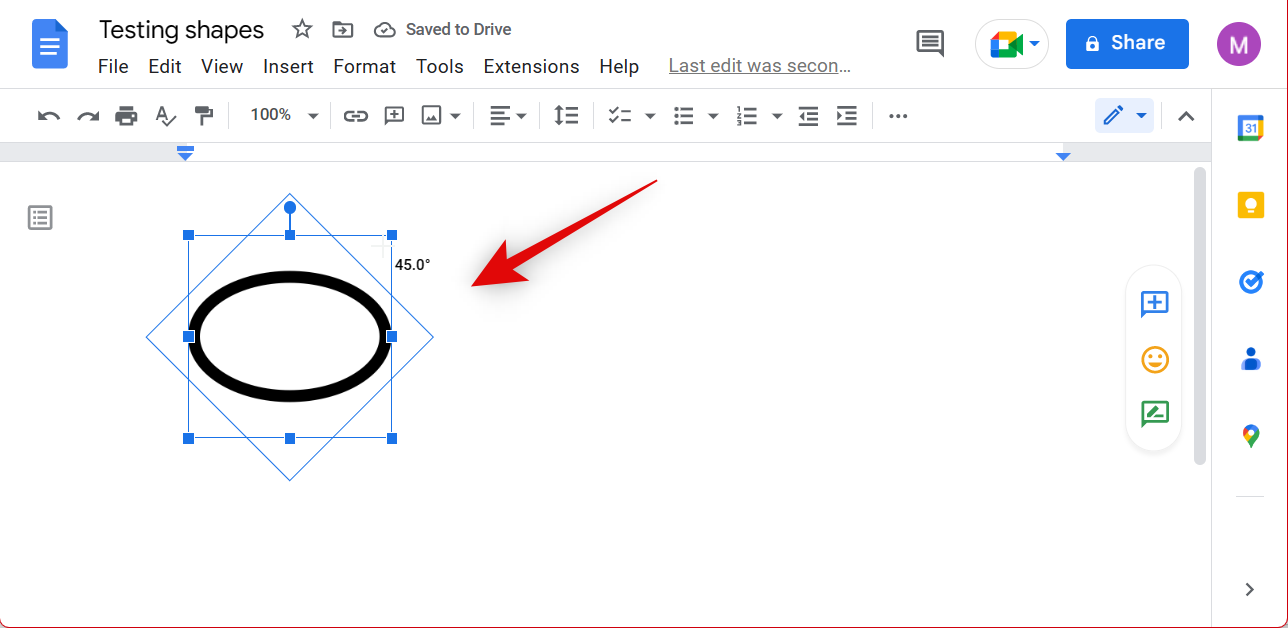Click the Insert link icon

[x=355, y=116]
